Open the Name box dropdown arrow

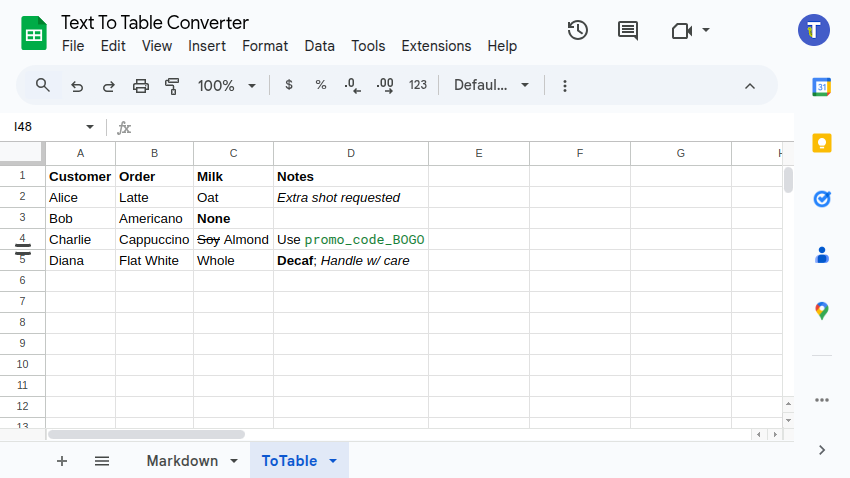90,127
